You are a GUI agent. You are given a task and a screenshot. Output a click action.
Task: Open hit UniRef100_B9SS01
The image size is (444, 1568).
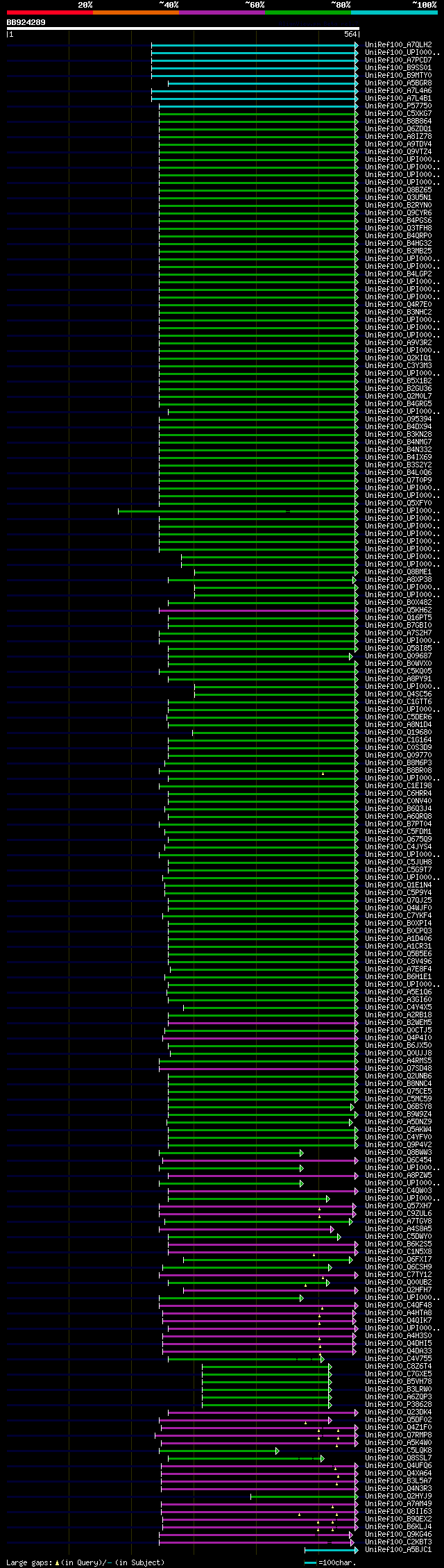[x=398, y=67]
